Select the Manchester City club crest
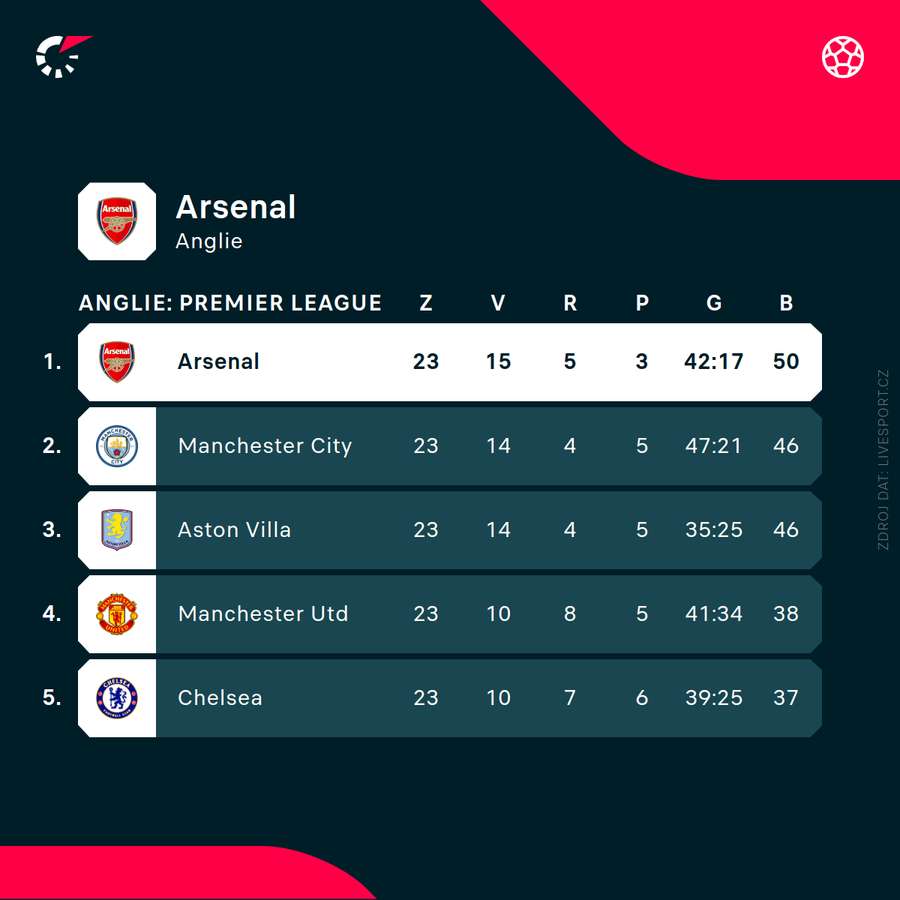The height and width of the screenshot is (900, 900). 117,446
